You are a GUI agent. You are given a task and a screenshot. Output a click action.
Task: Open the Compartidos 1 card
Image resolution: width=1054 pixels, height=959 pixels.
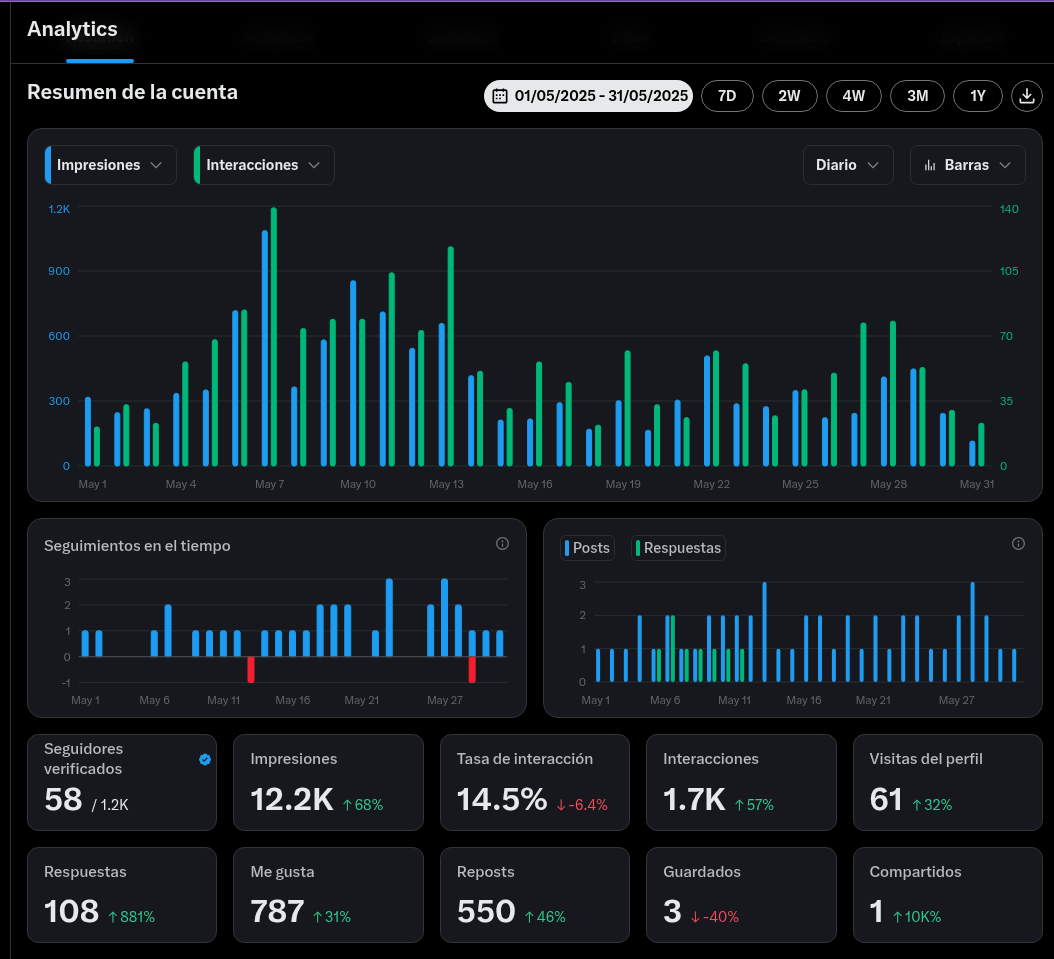(948, 895)
